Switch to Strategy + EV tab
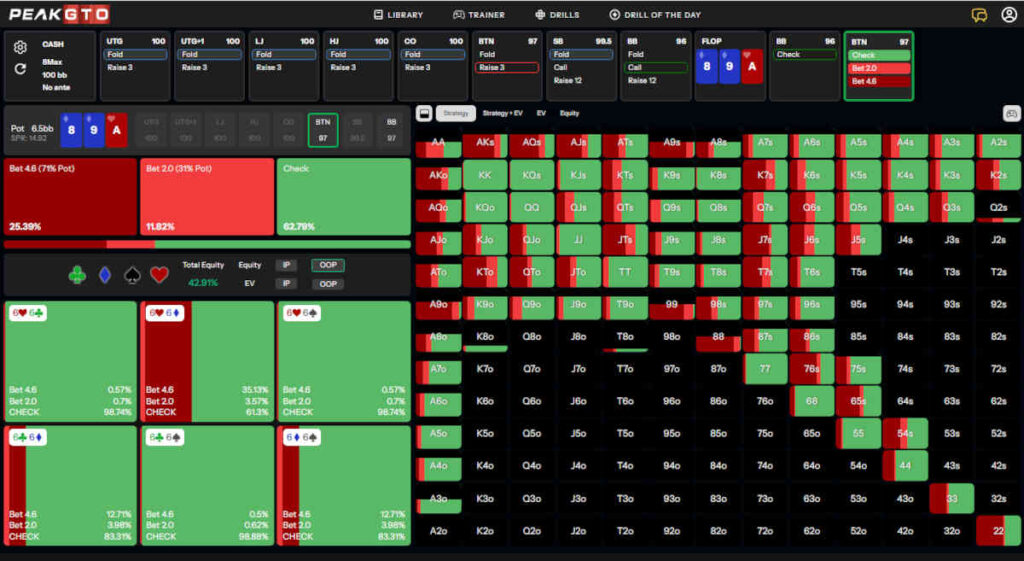The image size is (1024, 561). pyautogui.click(x=502, y=114)
